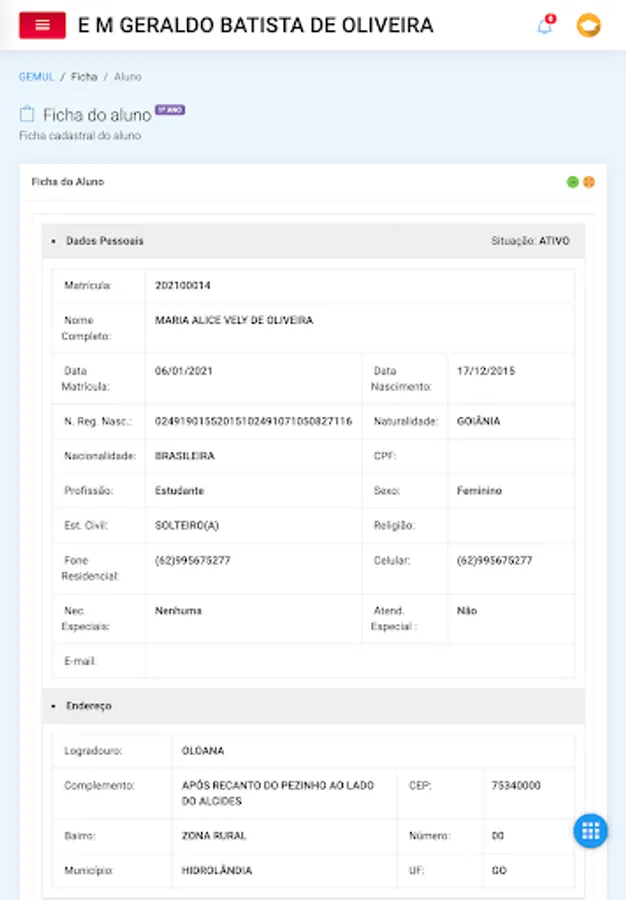Image resolution: width=626 pixels, height=900 pixels.
Task: Click CEP value 75340000
Action: (x=516, y=785)
